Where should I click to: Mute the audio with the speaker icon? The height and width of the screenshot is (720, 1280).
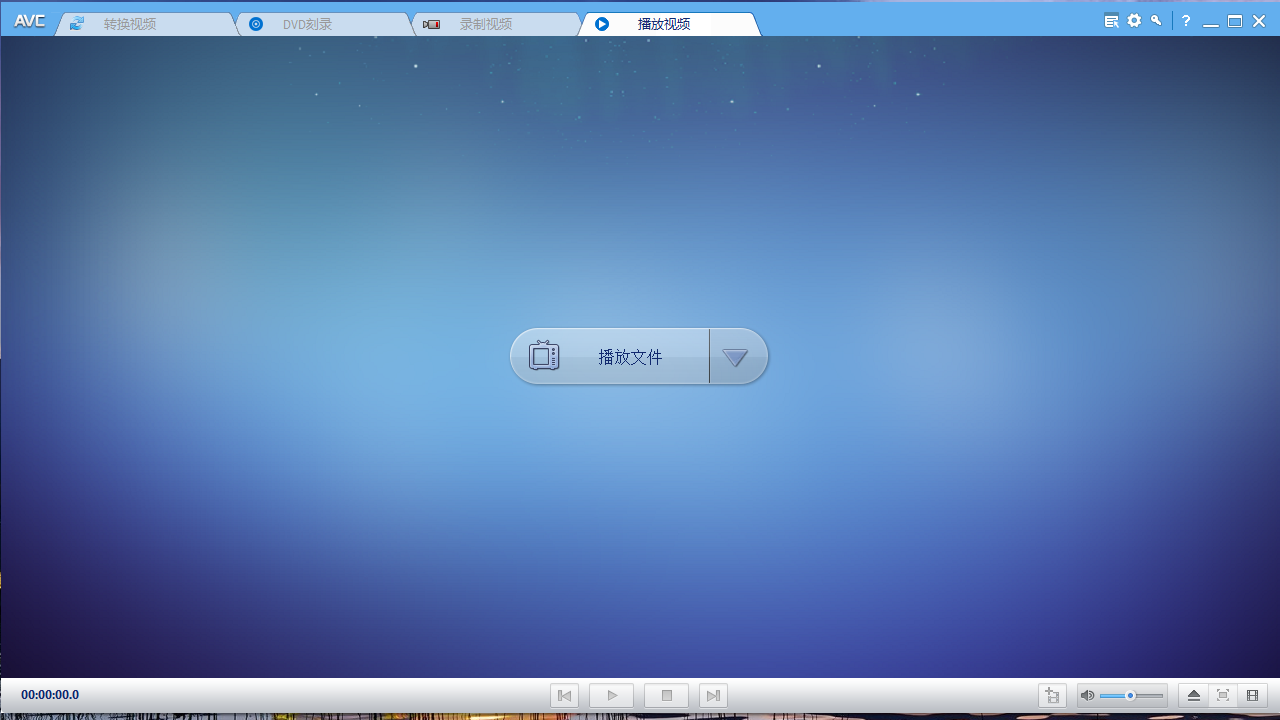click(x=1087, y=694)
